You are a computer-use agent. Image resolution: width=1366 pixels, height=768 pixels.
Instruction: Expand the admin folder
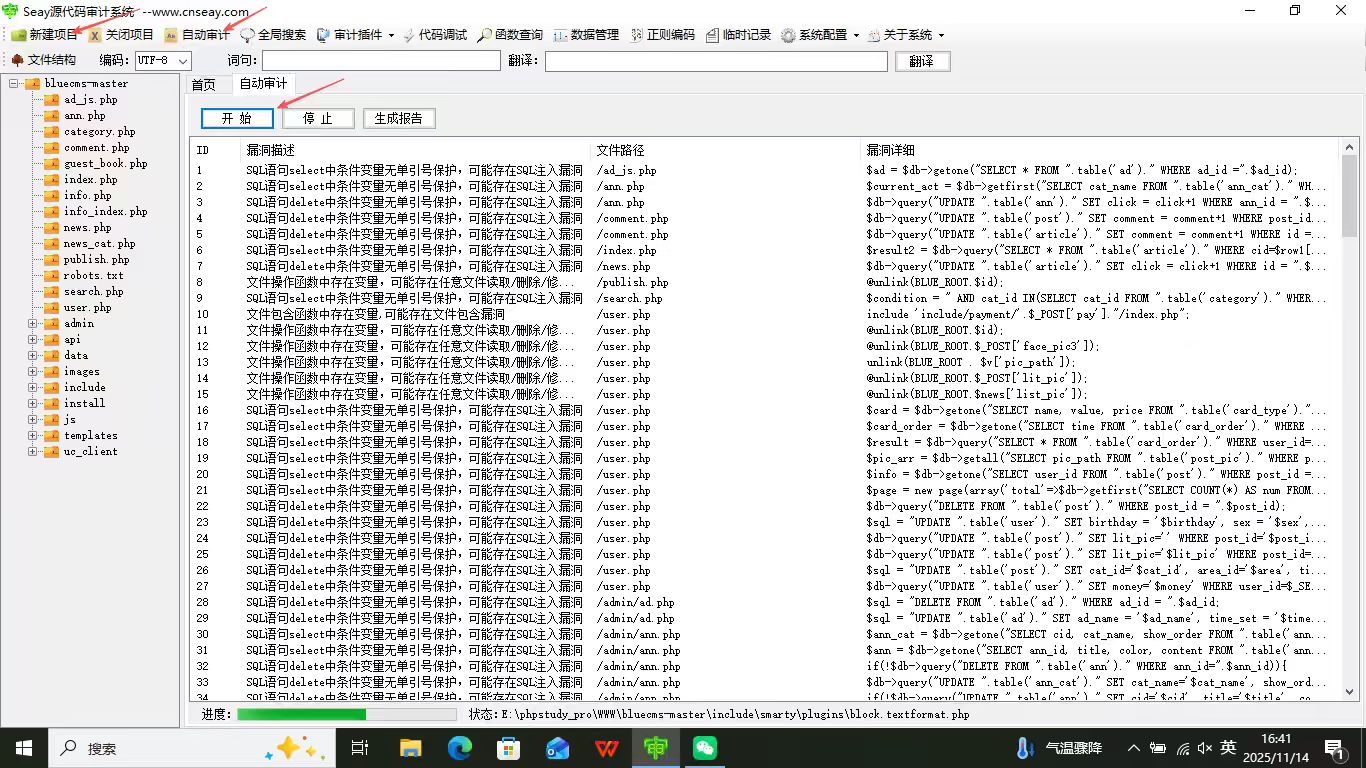pyautogui.click(x=32, y=324)
